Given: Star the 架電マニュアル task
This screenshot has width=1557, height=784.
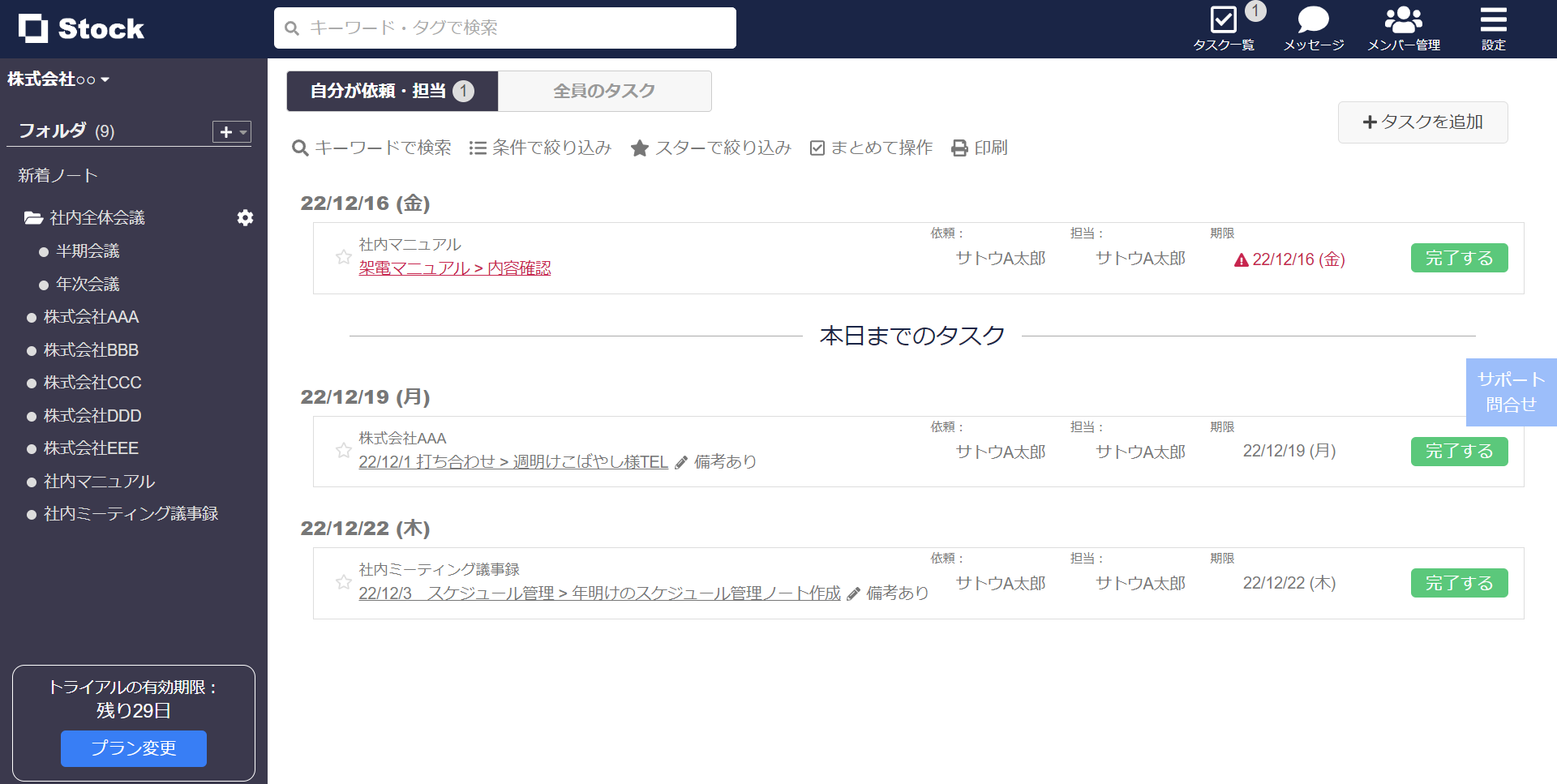Looking at the screenshot, I should tap(343, 257).
